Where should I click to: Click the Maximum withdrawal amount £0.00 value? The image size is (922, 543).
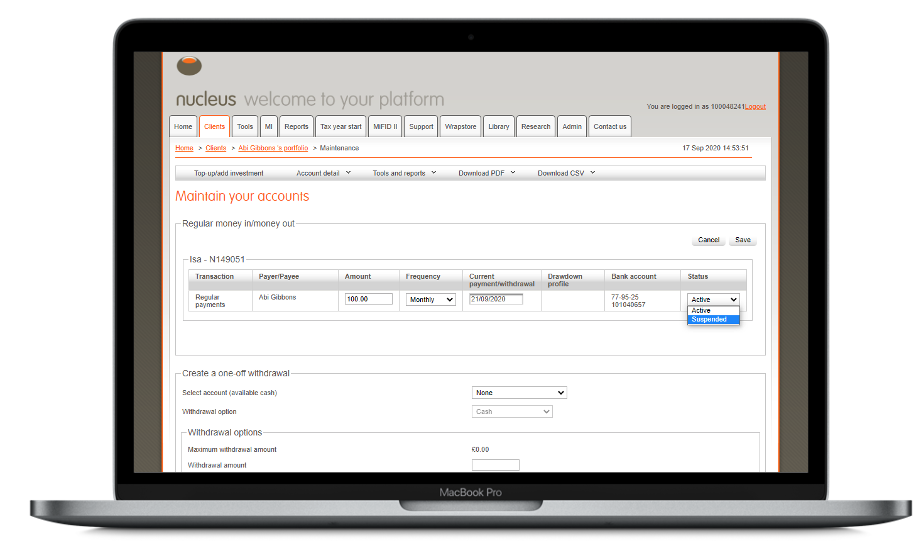point(480,449)
